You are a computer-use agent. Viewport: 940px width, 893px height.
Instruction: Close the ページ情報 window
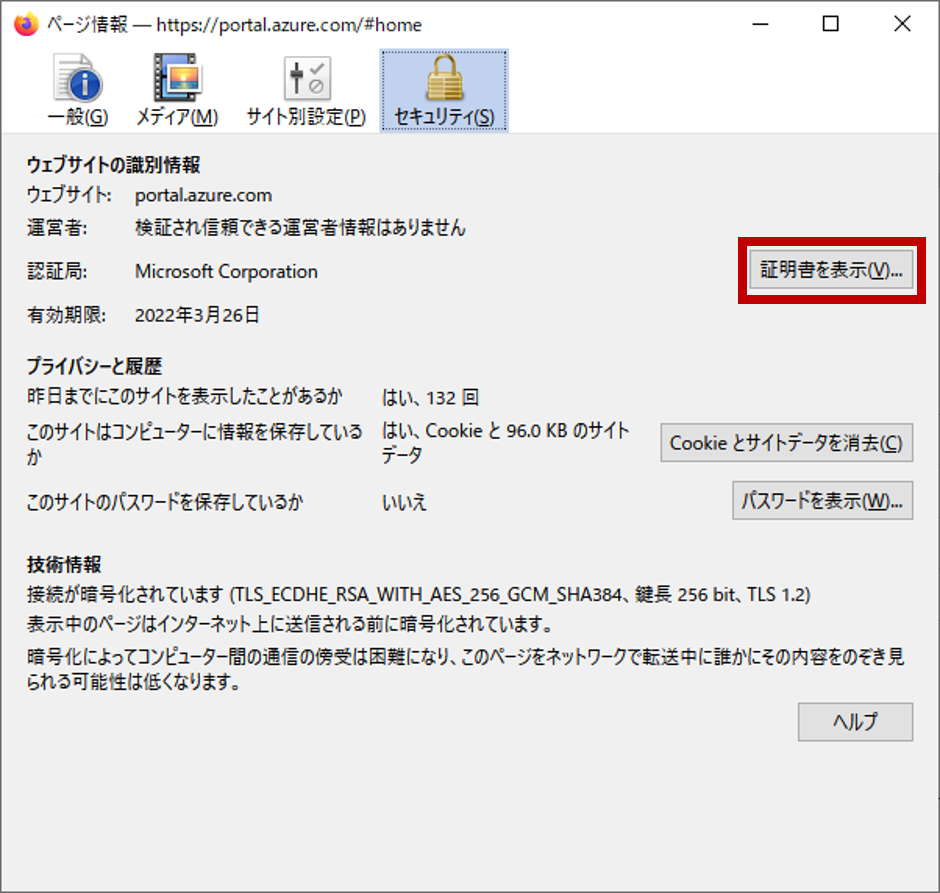901,23
